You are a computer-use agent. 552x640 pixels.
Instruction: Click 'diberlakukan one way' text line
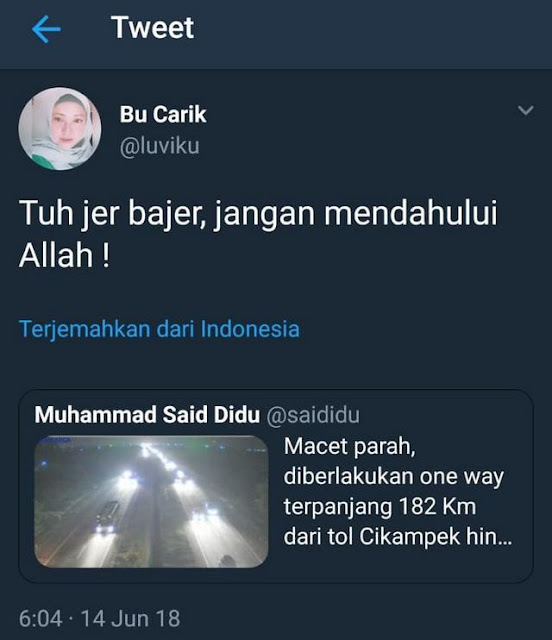tap(394, 476)
